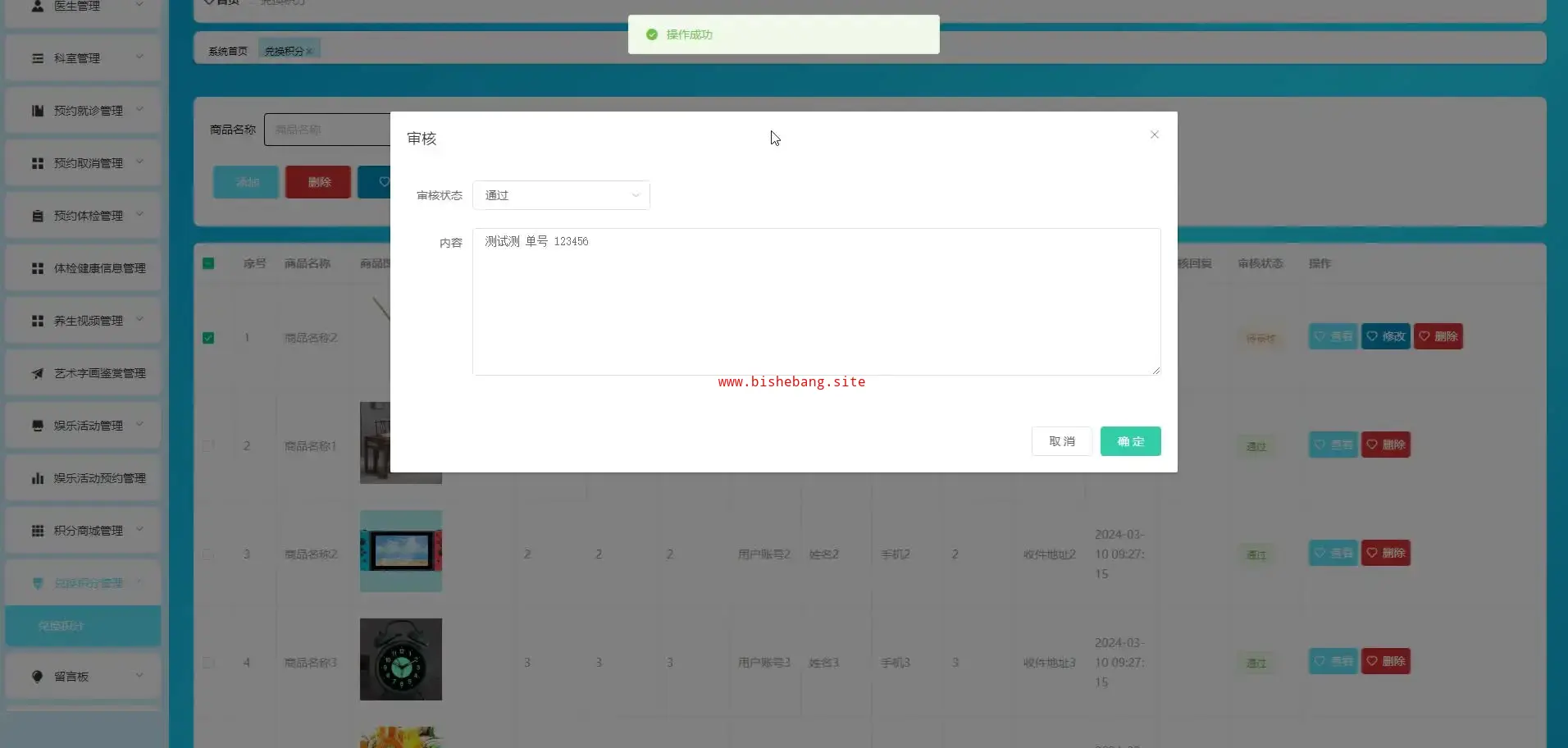Image resolution: width=1568 pixels, height=748 pixels.
Task: Click the 用户账号3 cell
Action: [x=764, y=663]
